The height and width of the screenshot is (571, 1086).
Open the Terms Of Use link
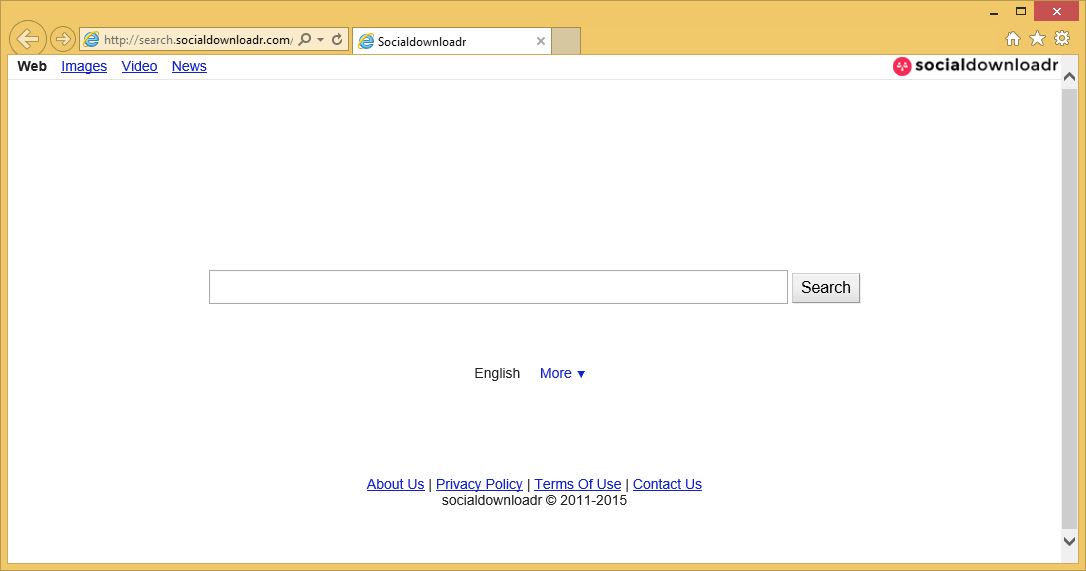(578, 484)
